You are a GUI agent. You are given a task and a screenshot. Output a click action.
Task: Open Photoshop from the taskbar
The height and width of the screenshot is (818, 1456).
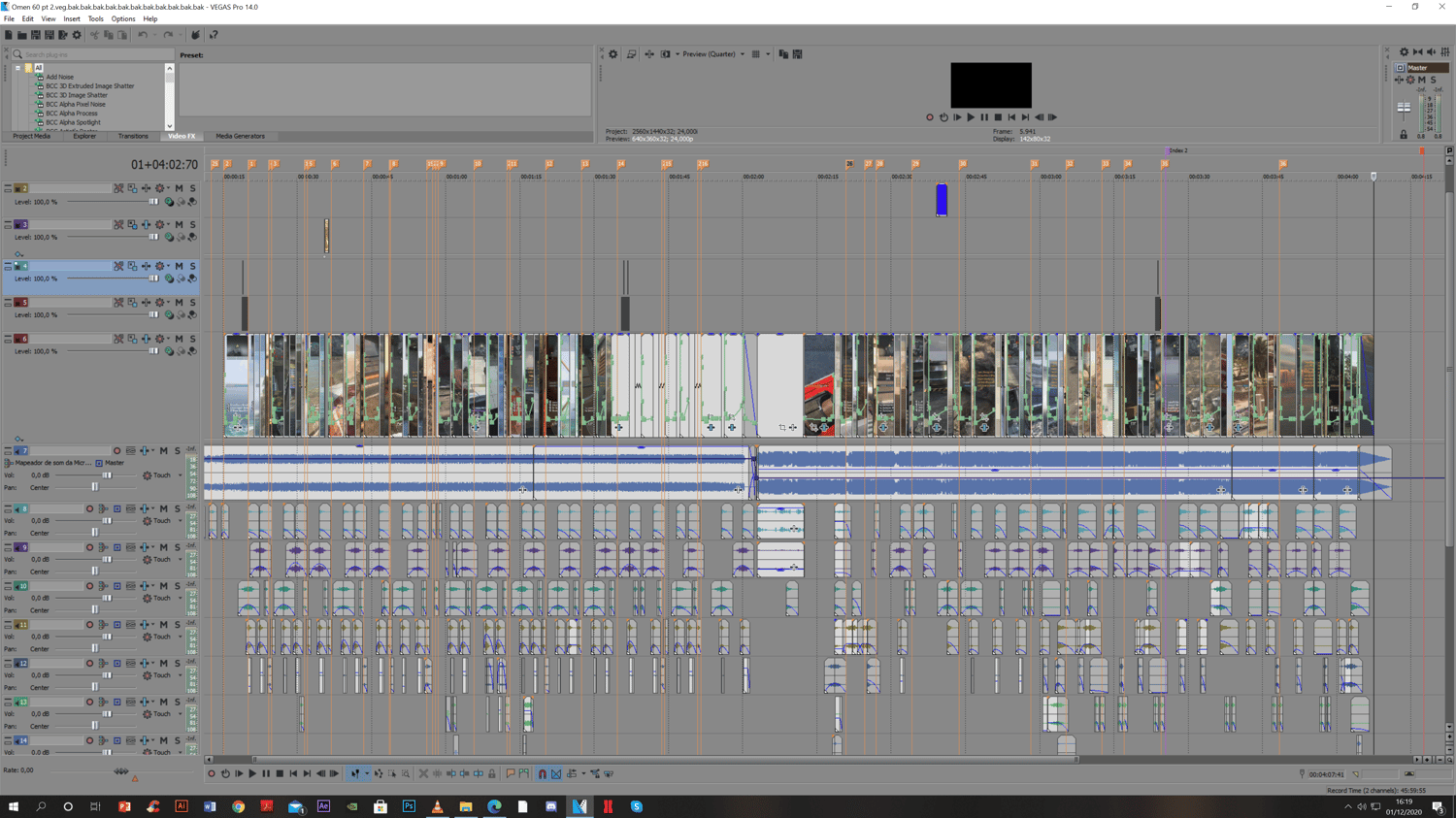click(x=409, y=806)
